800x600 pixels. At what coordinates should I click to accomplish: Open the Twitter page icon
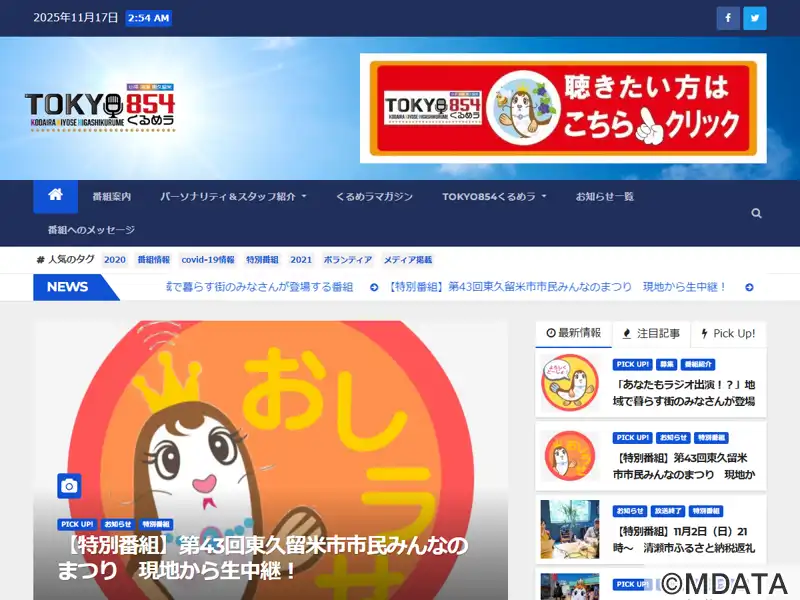pyautogui.click(x=754, y=18)
